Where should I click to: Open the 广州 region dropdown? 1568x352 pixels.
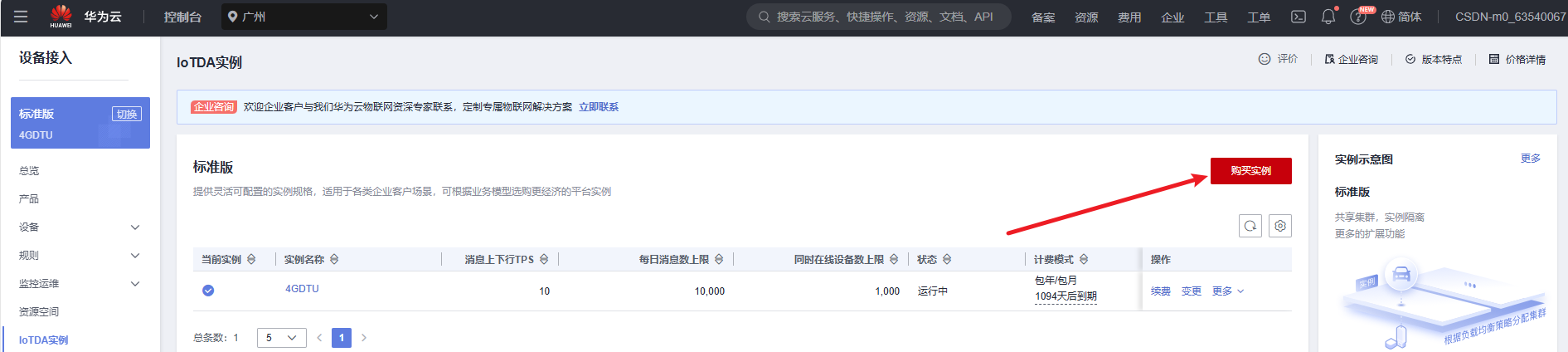click(x=304, y=17)
